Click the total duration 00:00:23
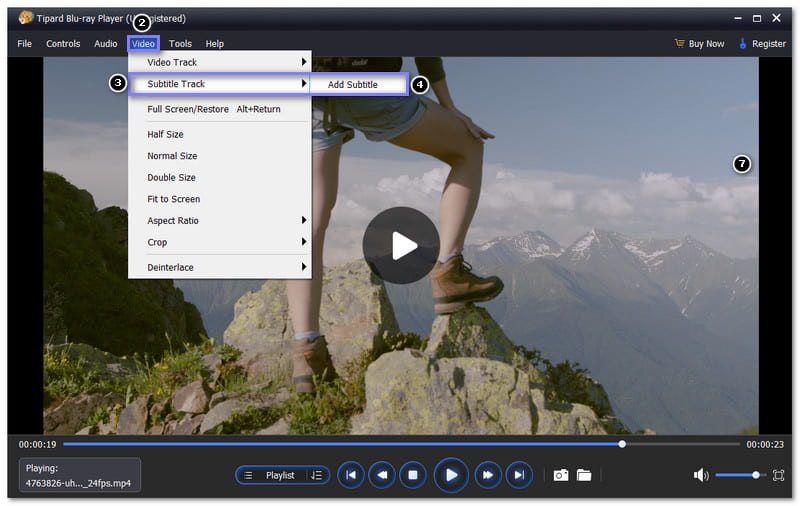This screenshot has height=506, width=800. pyautogui.click(x=765, y=444)
